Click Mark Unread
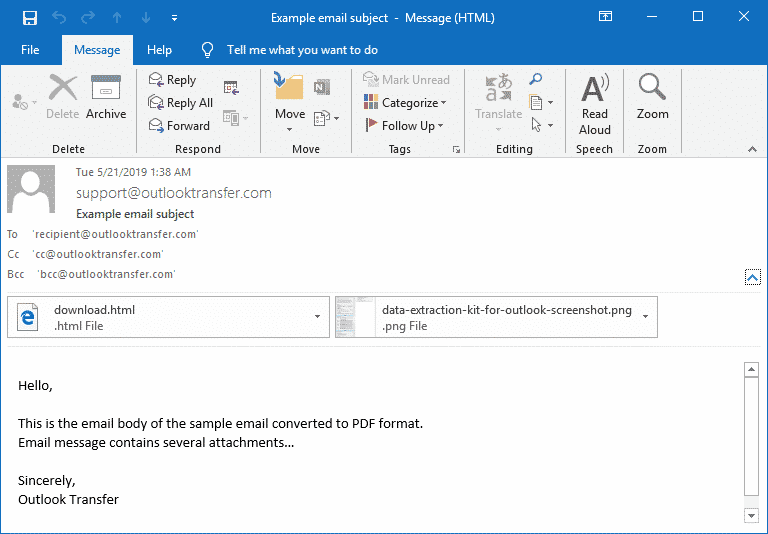The height and width of the screenshot is (534, 768). tap(406, 79)
